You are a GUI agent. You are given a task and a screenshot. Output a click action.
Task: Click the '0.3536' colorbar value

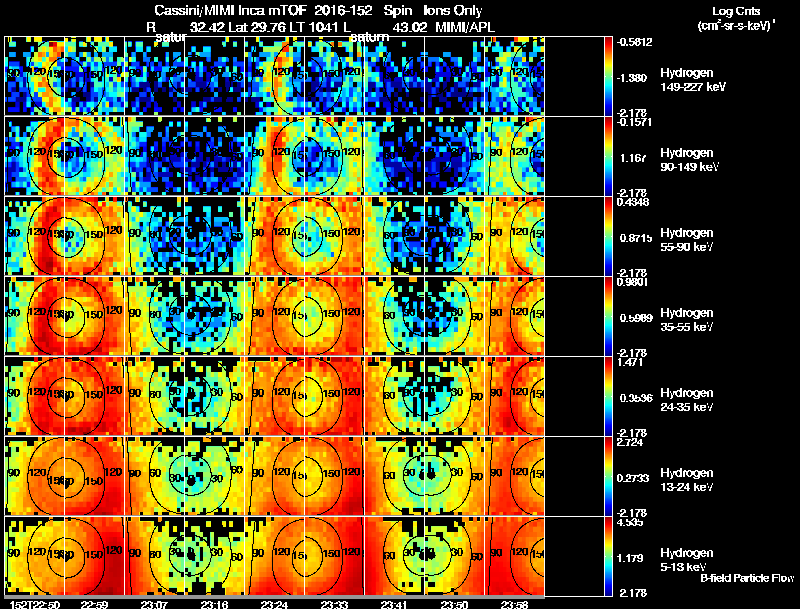click(636, 398)
